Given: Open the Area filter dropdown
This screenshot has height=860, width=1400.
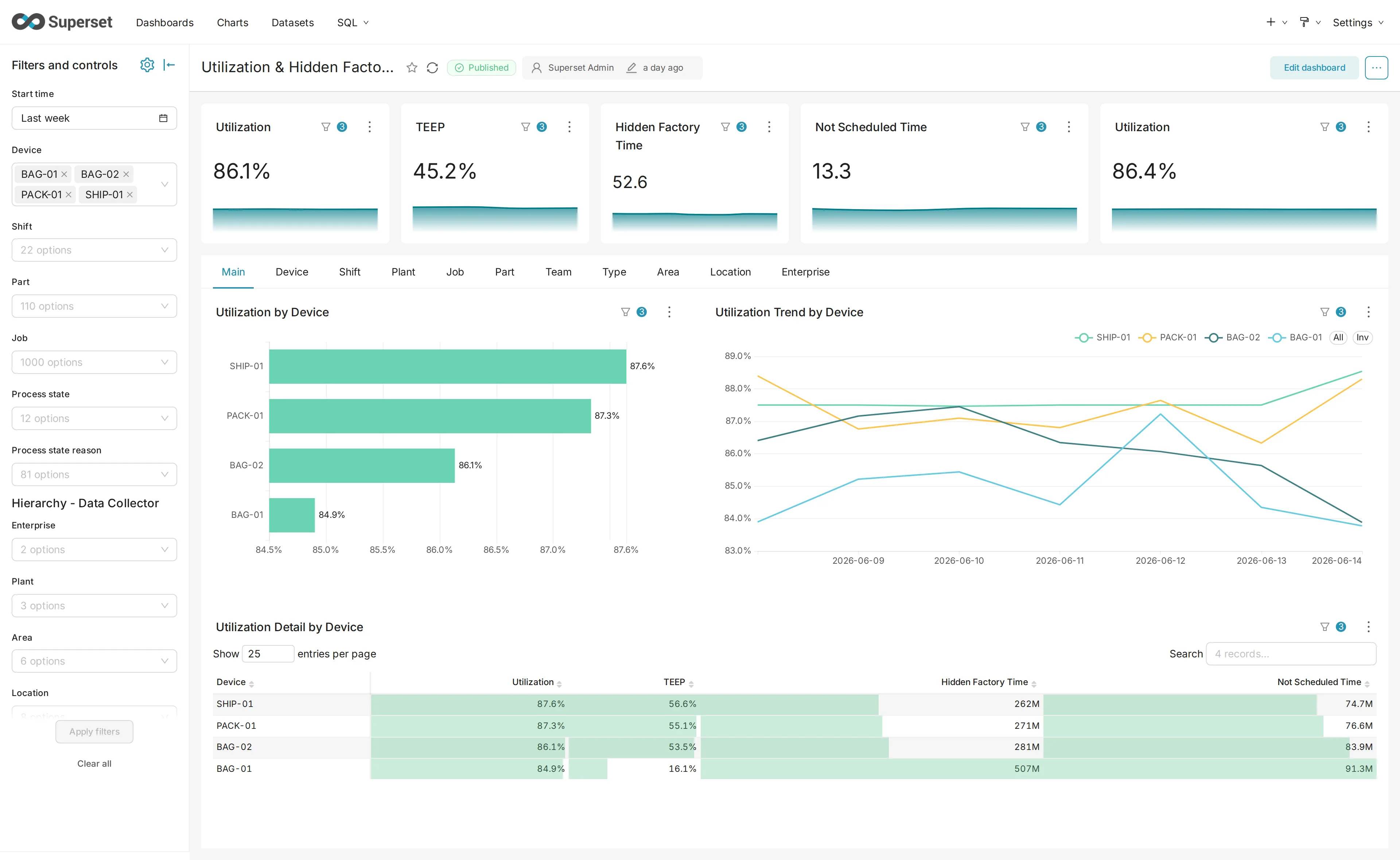Looking at the screenshot, I should tap(94, 661).
